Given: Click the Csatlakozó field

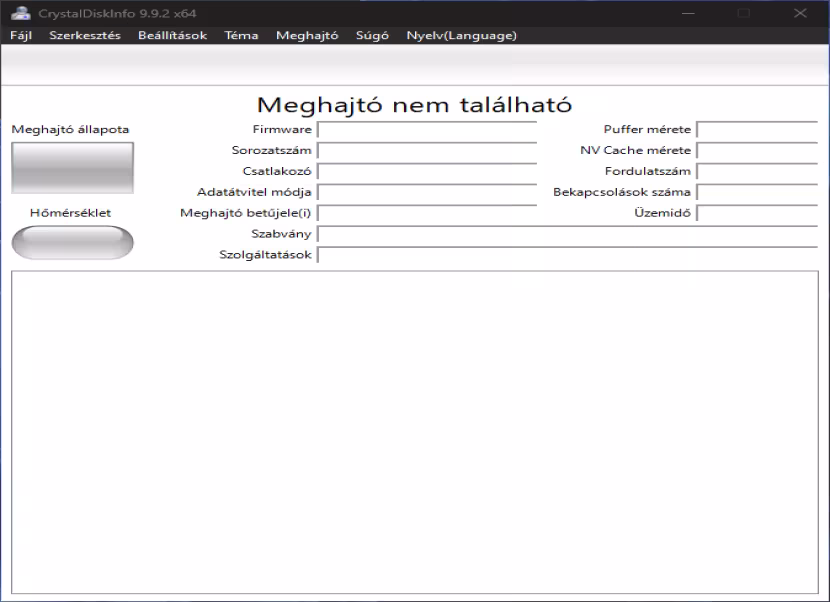Looking at the screenshot, I should click(427, 172).
